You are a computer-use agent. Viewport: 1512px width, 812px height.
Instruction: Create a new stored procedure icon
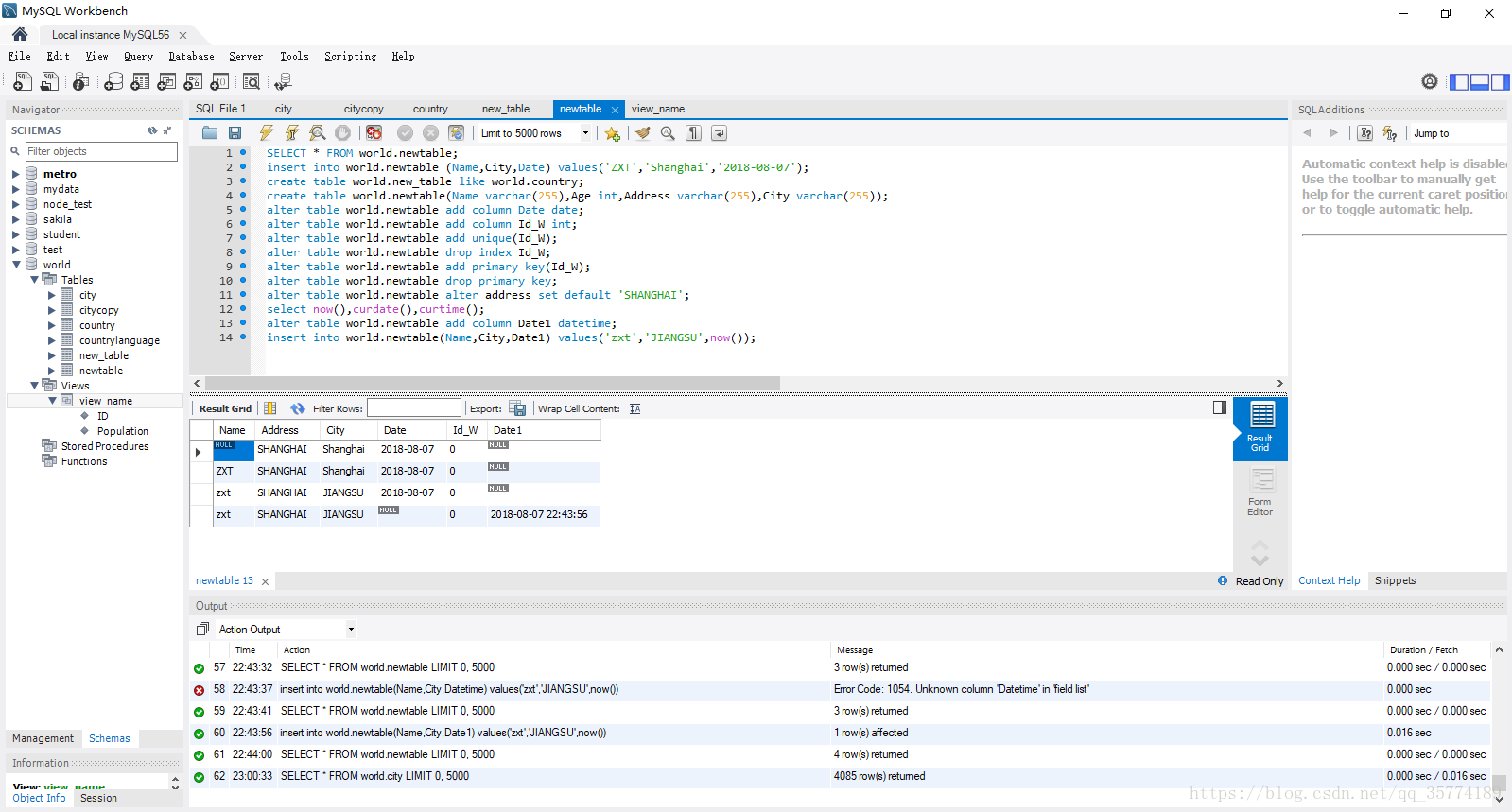pos(193,82)
